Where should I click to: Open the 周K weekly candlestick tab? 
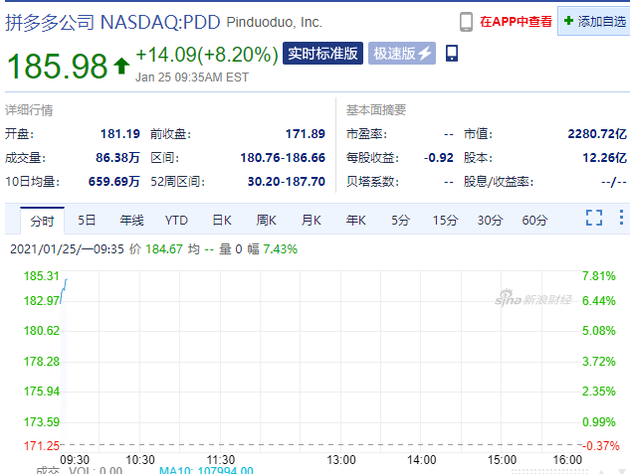pos(266,220)
